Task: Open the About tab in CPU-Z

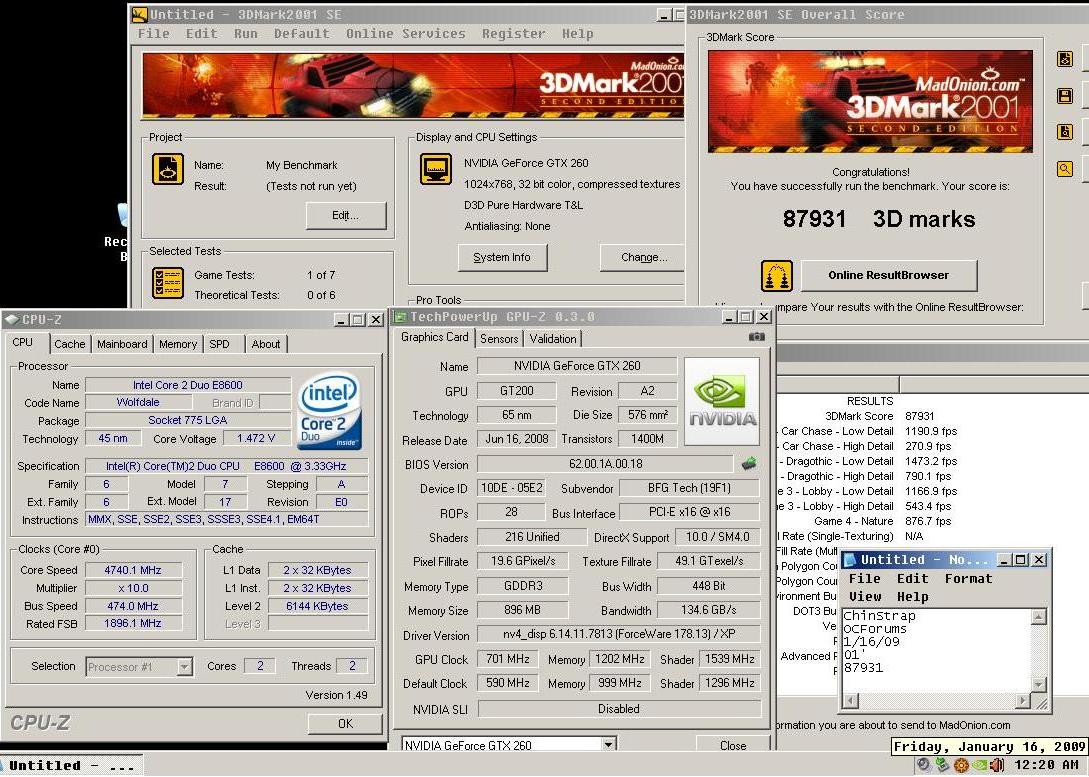Action: 266,344
